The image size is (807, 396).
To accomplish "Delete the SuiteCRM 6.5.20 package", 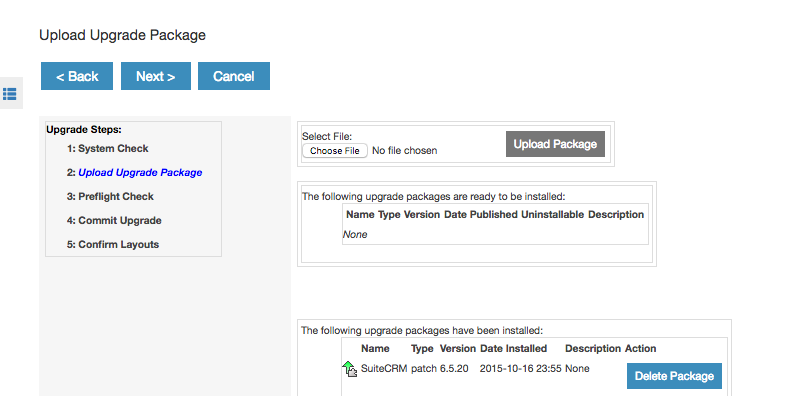I will tap(674, 376).
